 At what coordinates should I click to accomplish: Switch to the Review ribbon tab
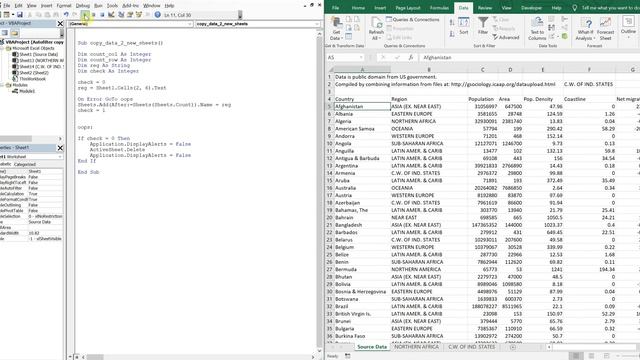484,8
